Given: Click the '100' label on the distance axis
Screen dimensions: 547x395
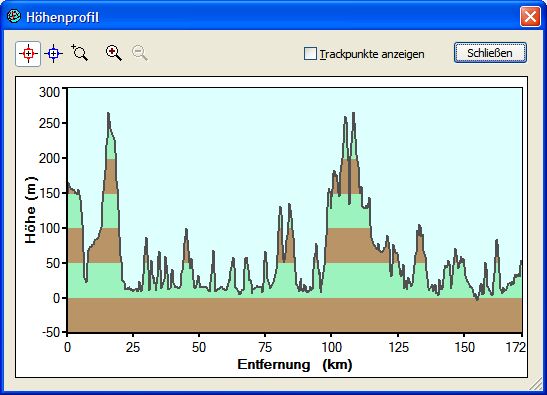Looking at the screenshot, I should pyautogui.click(x=331, y=347).
